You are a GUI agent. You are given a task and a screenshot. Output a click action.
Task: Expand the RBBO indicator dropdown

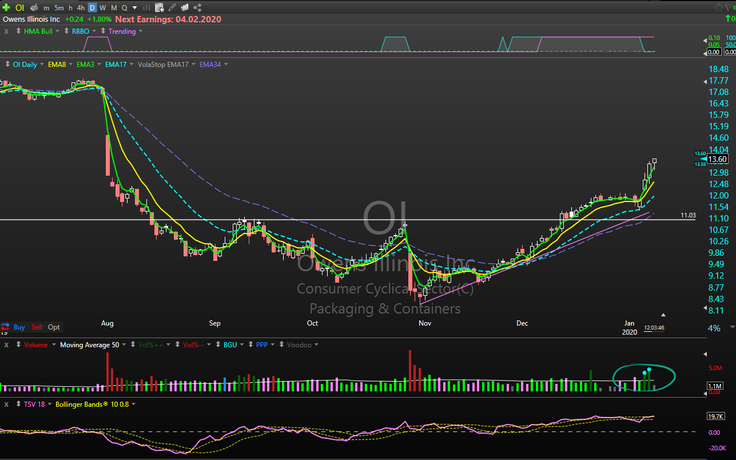[94, 31]
